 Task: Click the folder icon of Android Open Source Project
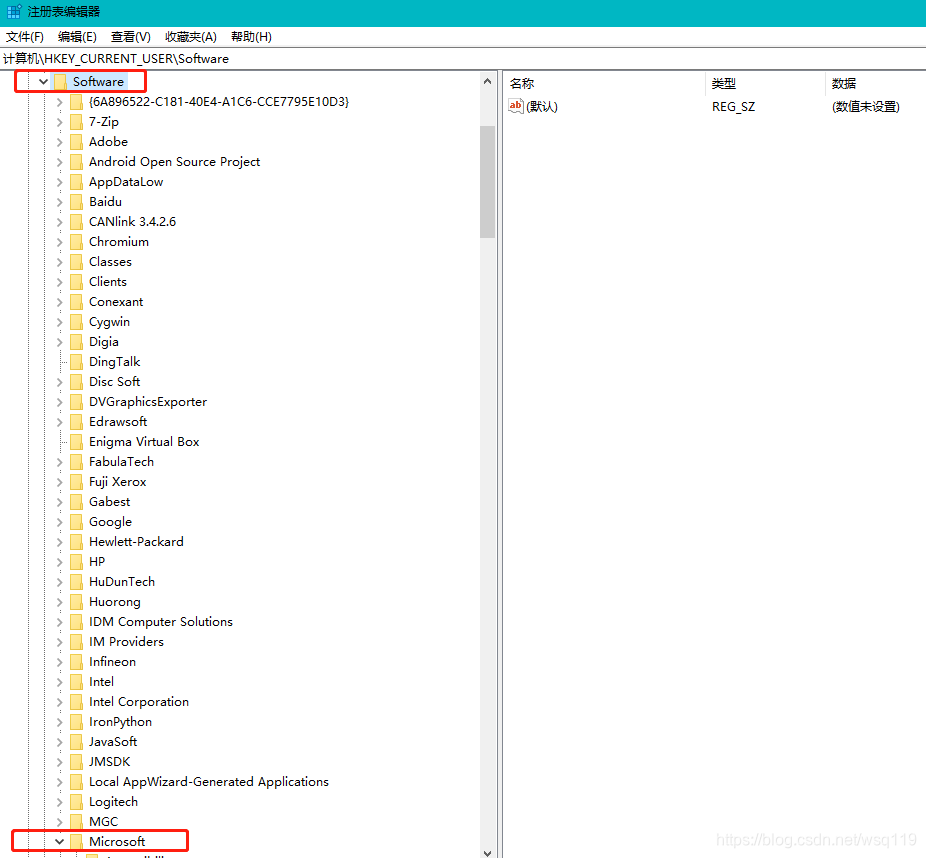[76, 162]
